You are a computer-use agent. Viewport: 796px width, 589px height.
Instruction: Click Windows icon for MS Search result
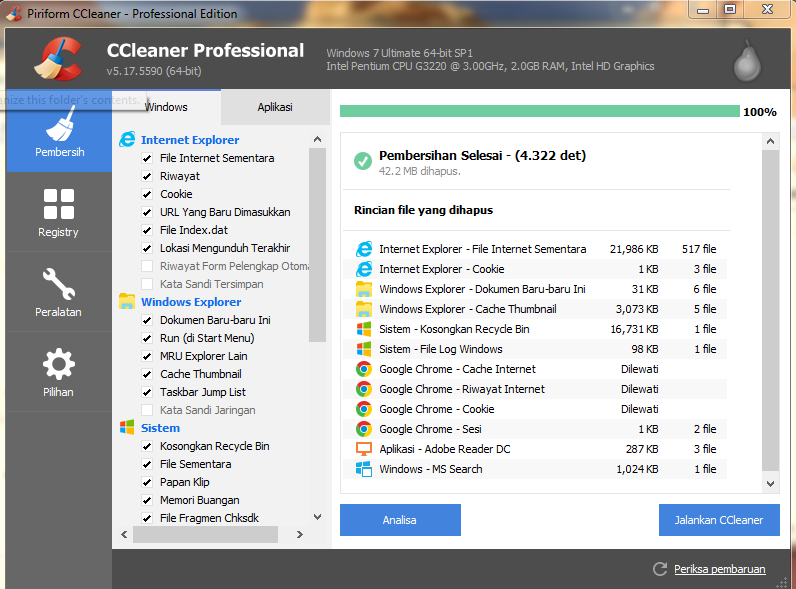point(364,469)
